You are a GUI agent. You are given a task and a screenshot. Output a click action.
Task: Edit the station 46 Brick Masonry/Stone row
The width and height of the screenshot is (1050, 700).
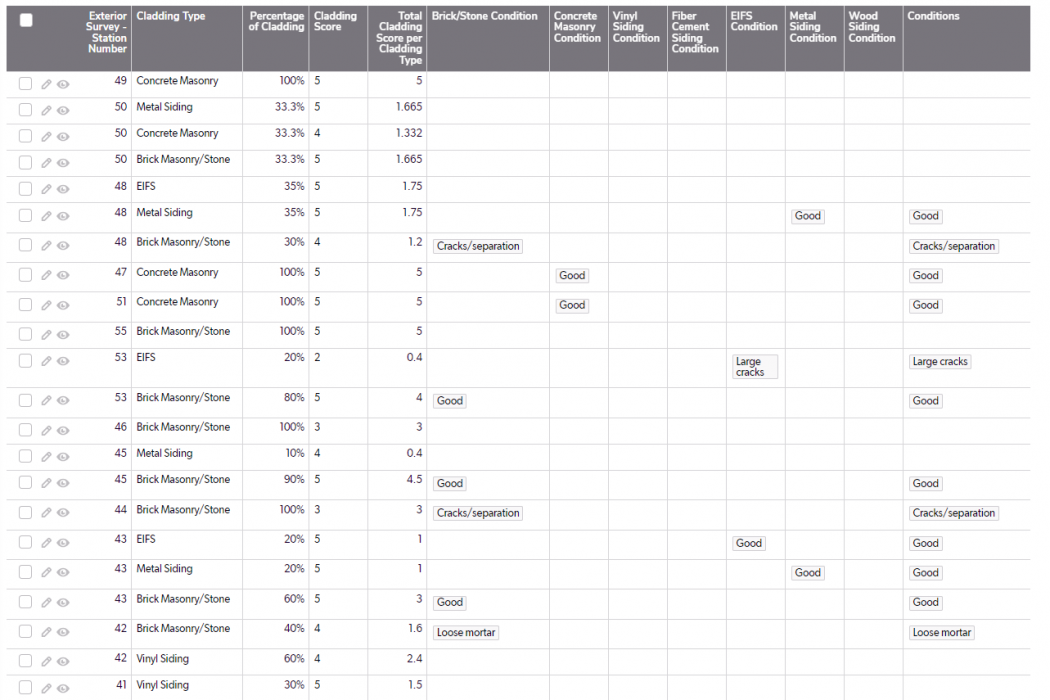(x=46, y=430)
